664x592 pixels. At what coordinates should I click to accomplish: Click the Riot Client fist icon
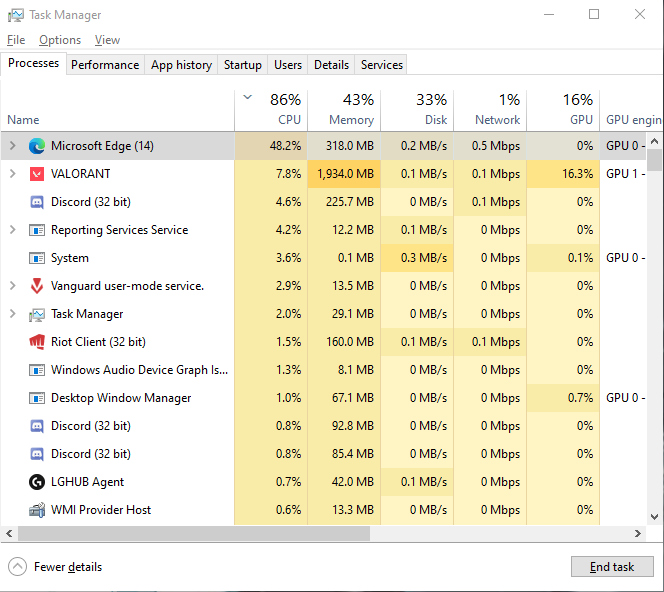[37, 342]
